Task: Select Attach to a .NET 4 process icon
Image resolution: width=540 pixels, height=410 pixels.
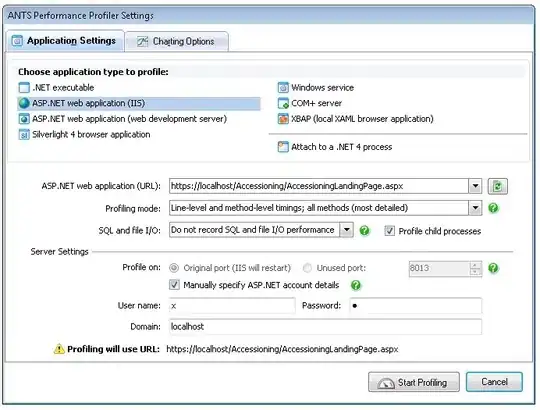Action: point(283,147)
